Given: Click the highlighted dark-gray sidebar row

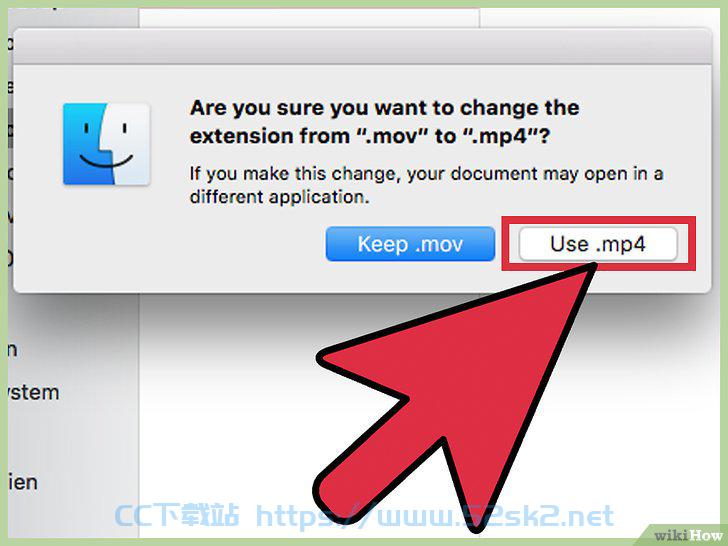Looking at the screenshot, I should [x=10, y=130].
